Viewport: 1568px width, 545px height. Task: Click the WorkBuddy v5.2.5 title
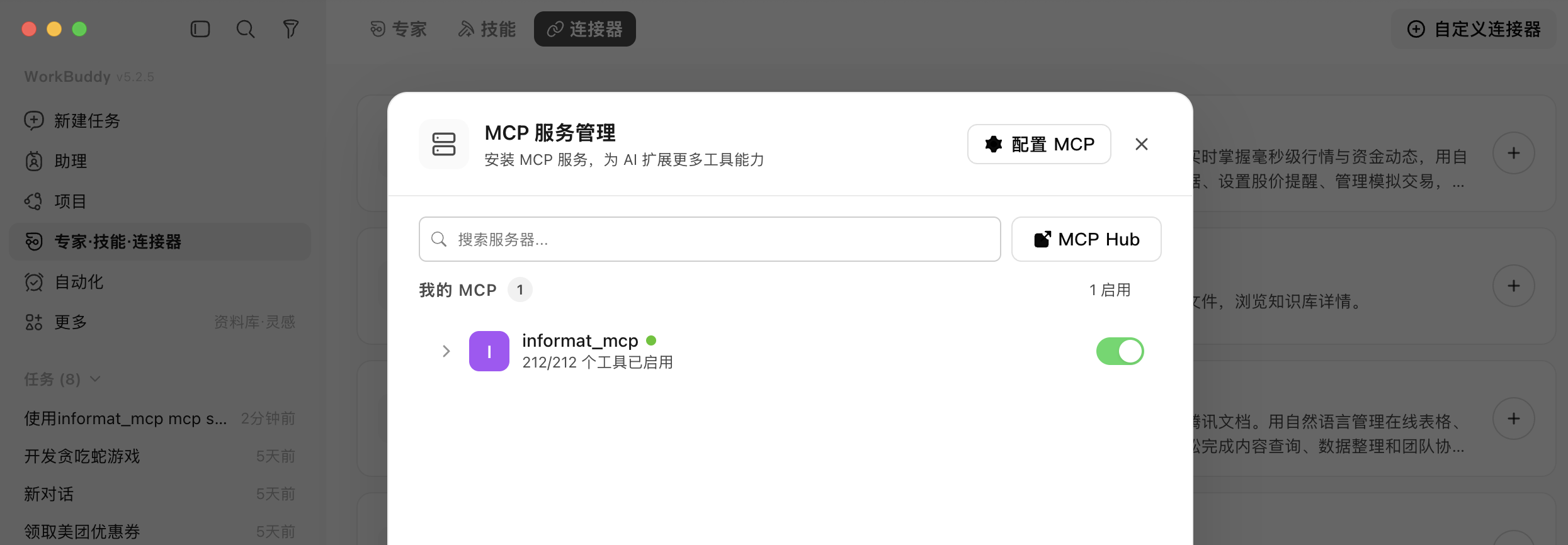(x=89, y=77)
